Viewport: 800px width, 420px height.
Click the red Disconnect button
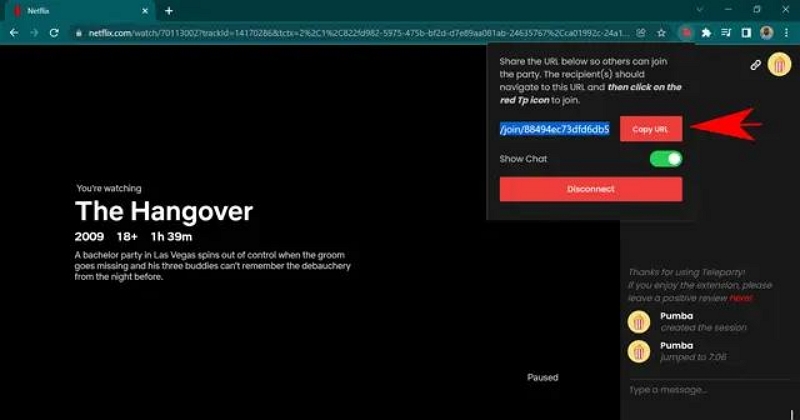590,189
